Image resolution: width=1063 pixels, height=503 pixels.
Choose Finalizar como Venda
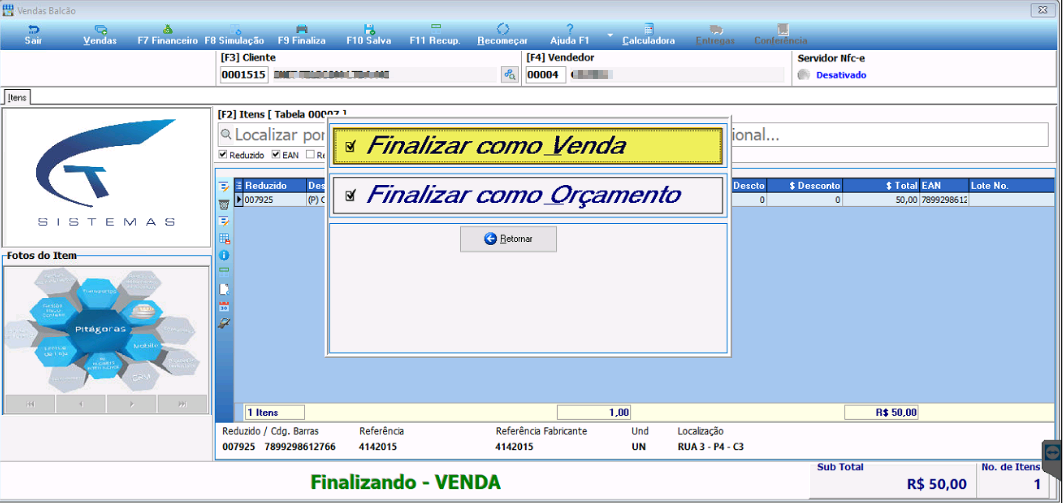pos(527,146)
